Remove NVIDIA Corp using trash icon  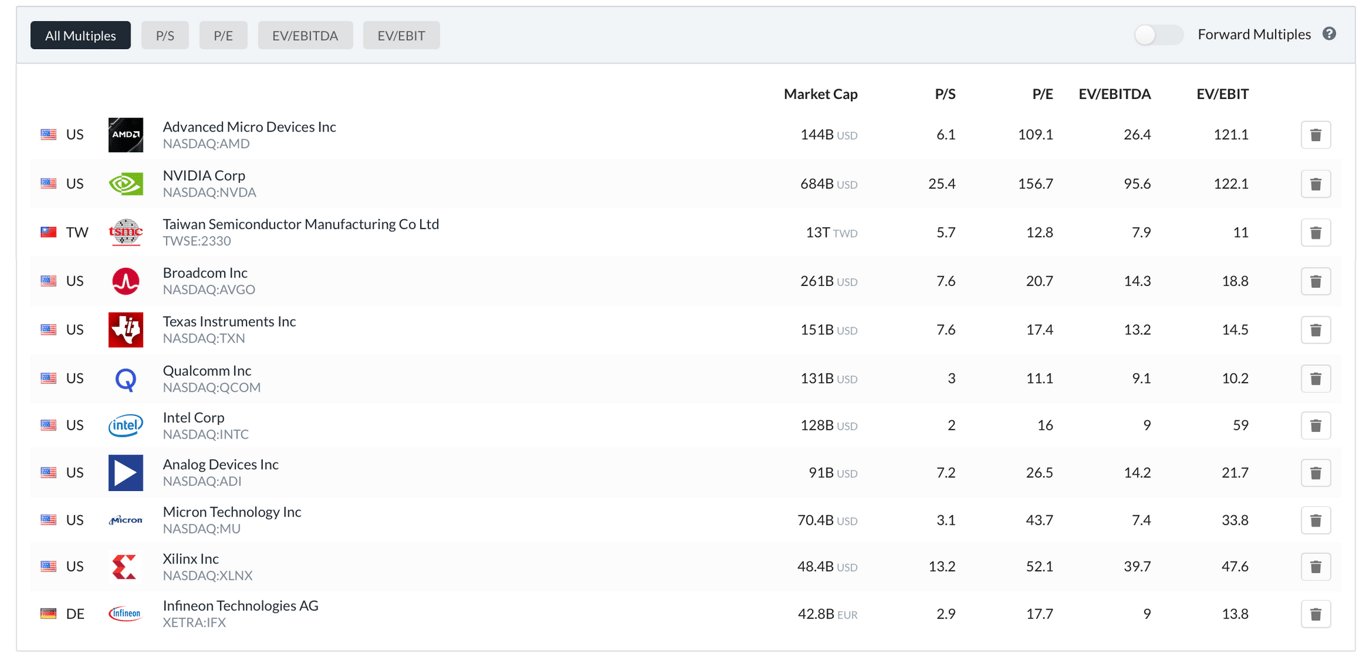point(1315,184)
